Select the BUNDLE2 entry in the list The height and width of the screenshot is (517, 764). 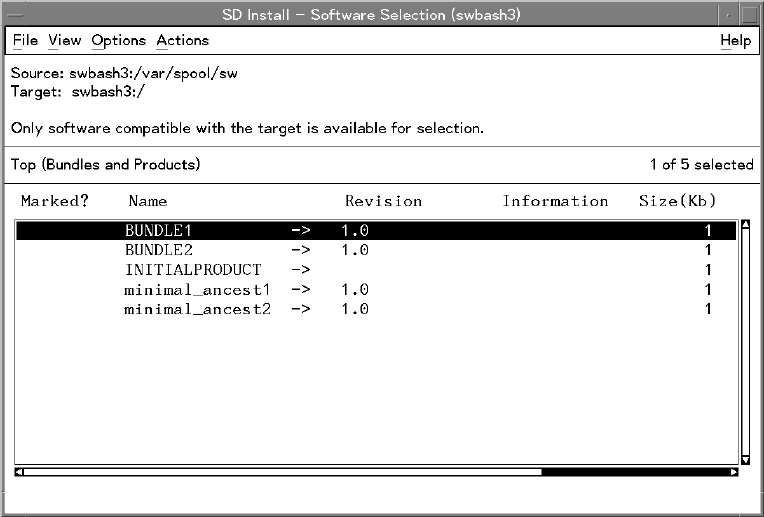(158, 250)
